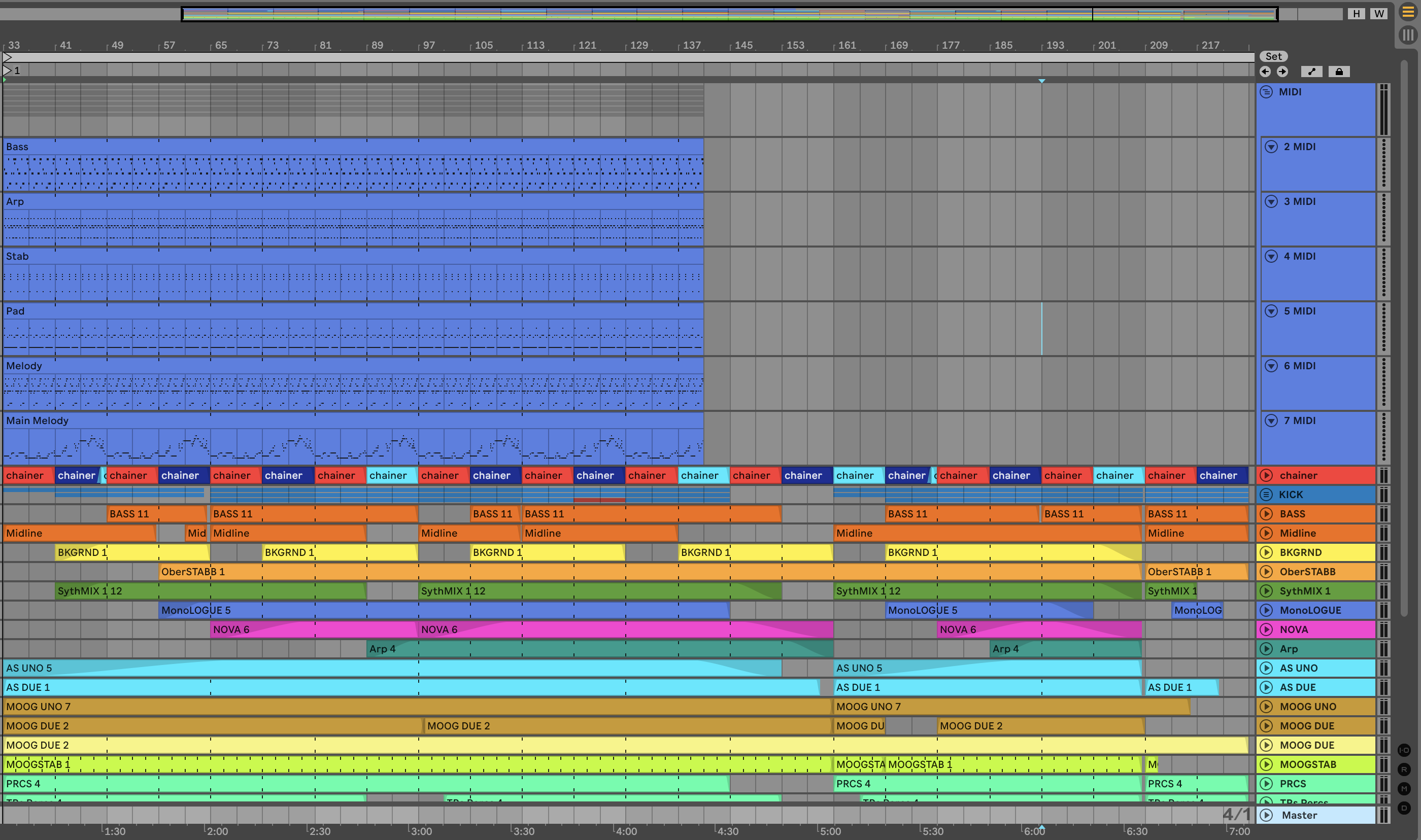Switch to Arrangement view with the orange lines icon
Image resolution: width=1421 pixels, height=840 pixels.
click(x=1408, y=12)
